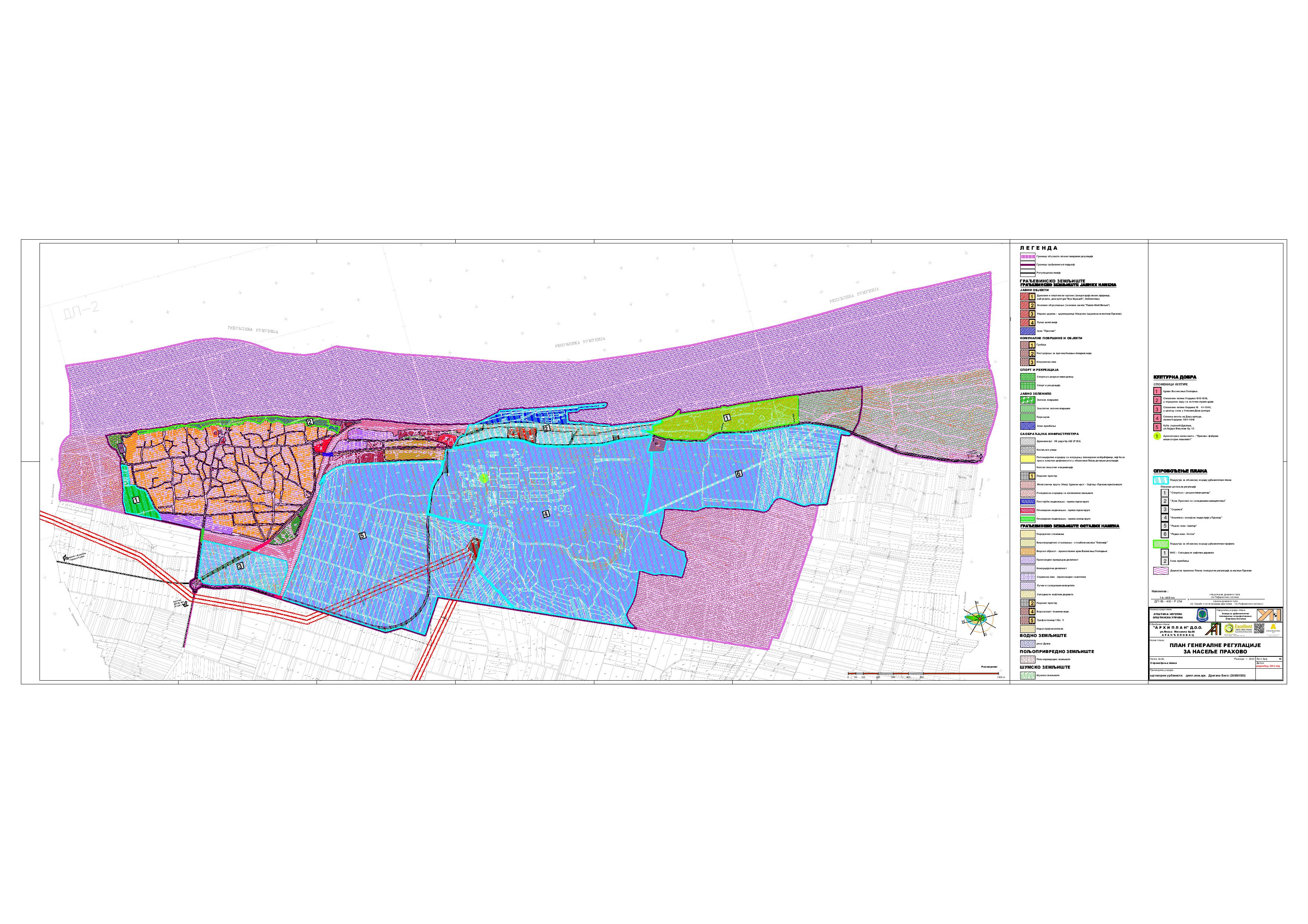
Task: Click the 'НИС - Складиште нафтних деривата' label
Action: (x=1192, y=553)
